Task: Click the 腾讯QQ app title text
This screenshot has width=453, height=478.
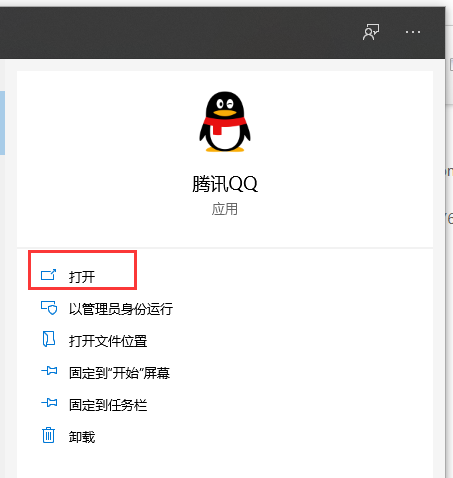Action: (x=225, y=184)
